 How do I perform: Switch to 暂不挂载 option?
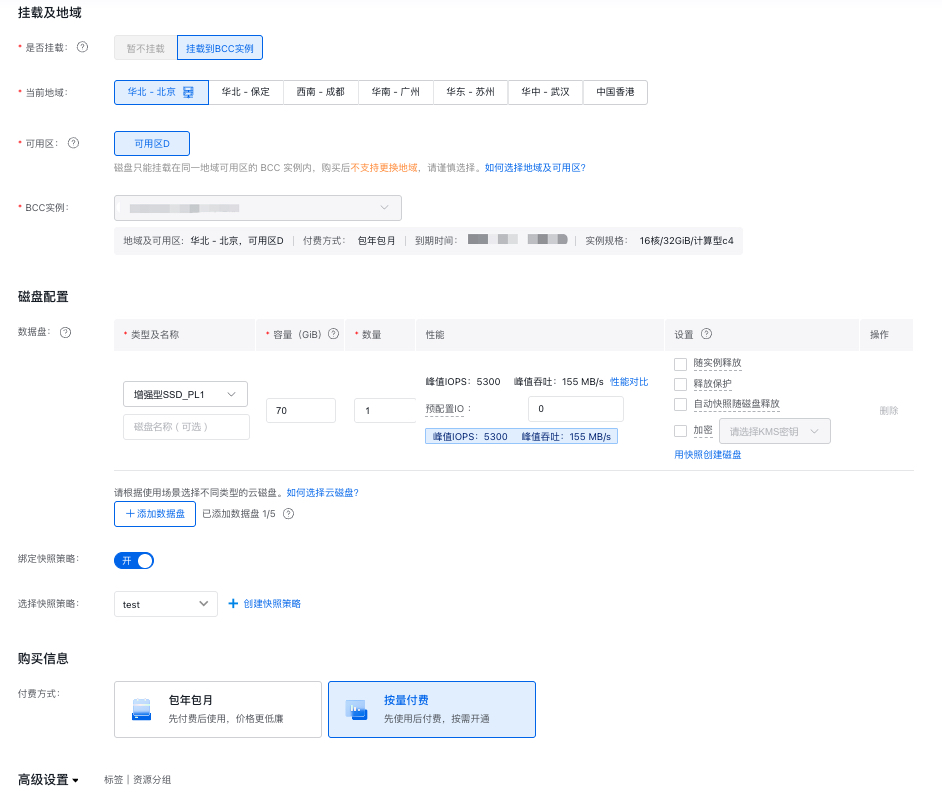(145, 48)
